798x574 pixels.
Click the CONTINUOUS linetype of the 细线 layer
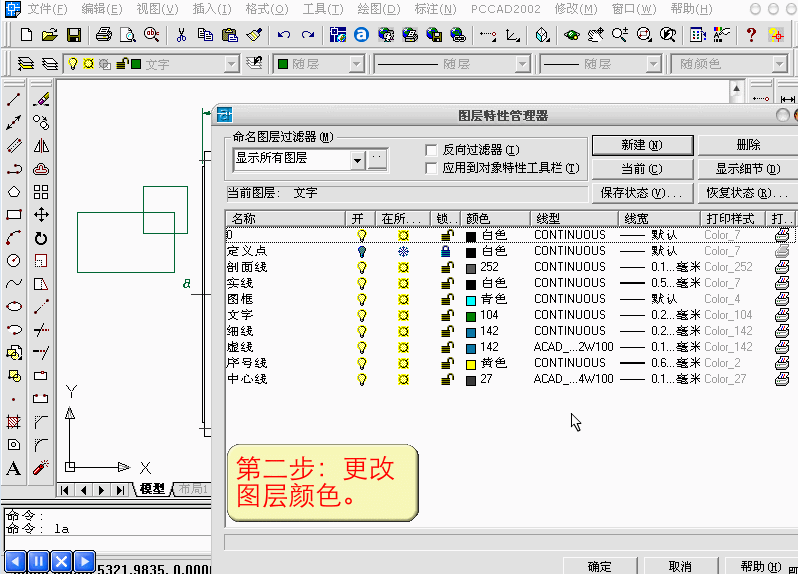point(569,331)
